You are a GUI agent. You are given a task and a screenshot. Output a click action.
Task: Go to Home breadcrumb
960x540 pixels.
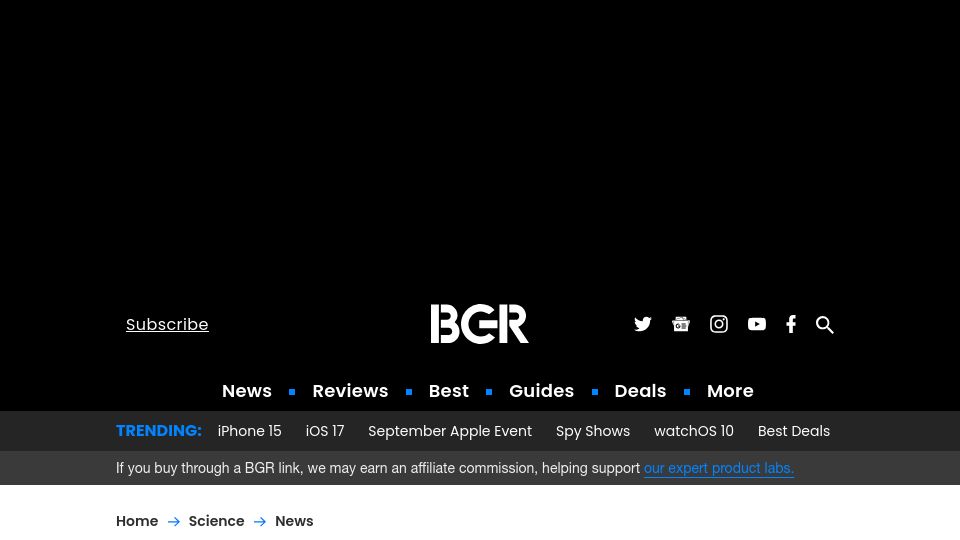pos(137,521)
